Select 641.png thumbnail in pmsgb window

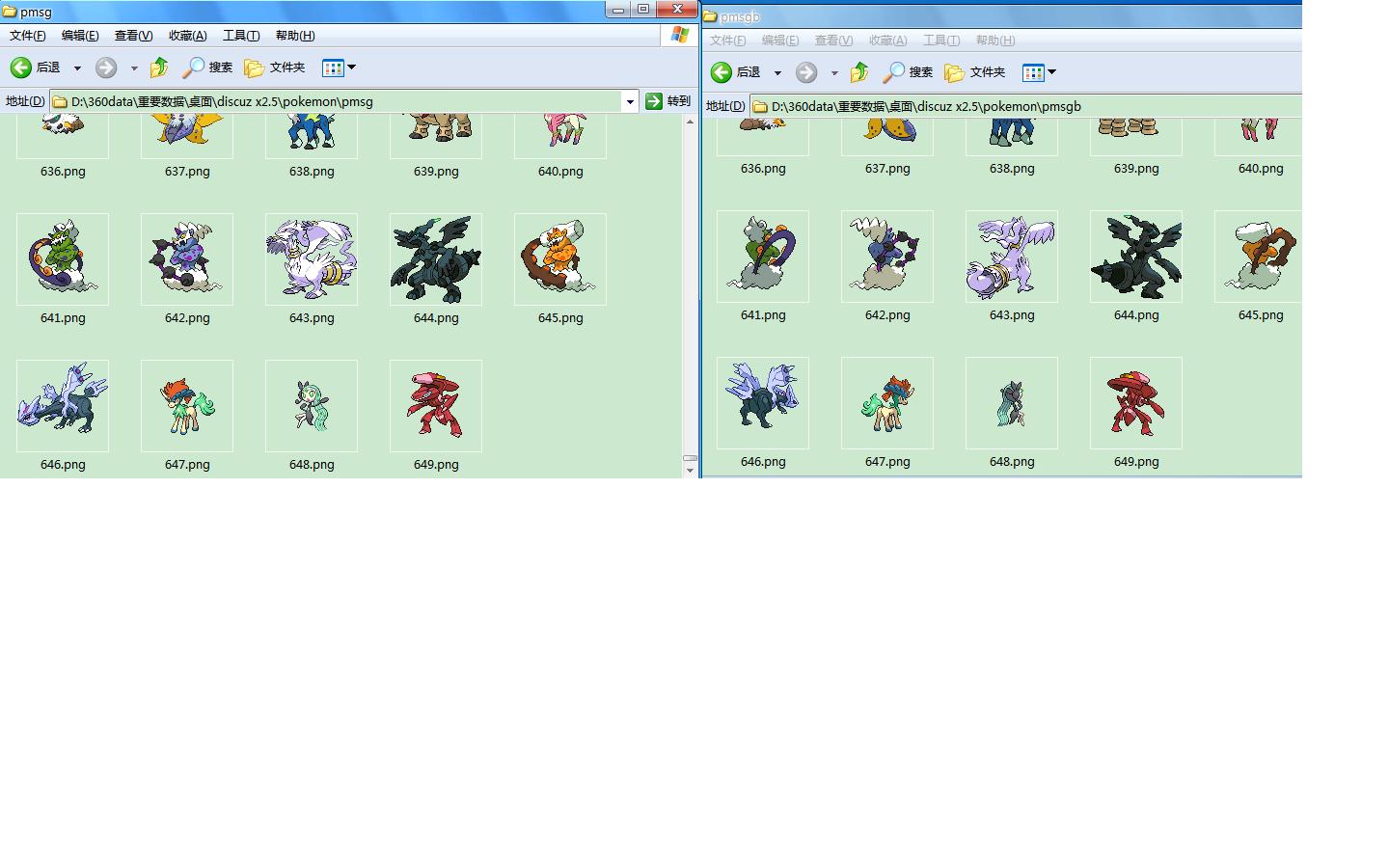pos(763,257)
